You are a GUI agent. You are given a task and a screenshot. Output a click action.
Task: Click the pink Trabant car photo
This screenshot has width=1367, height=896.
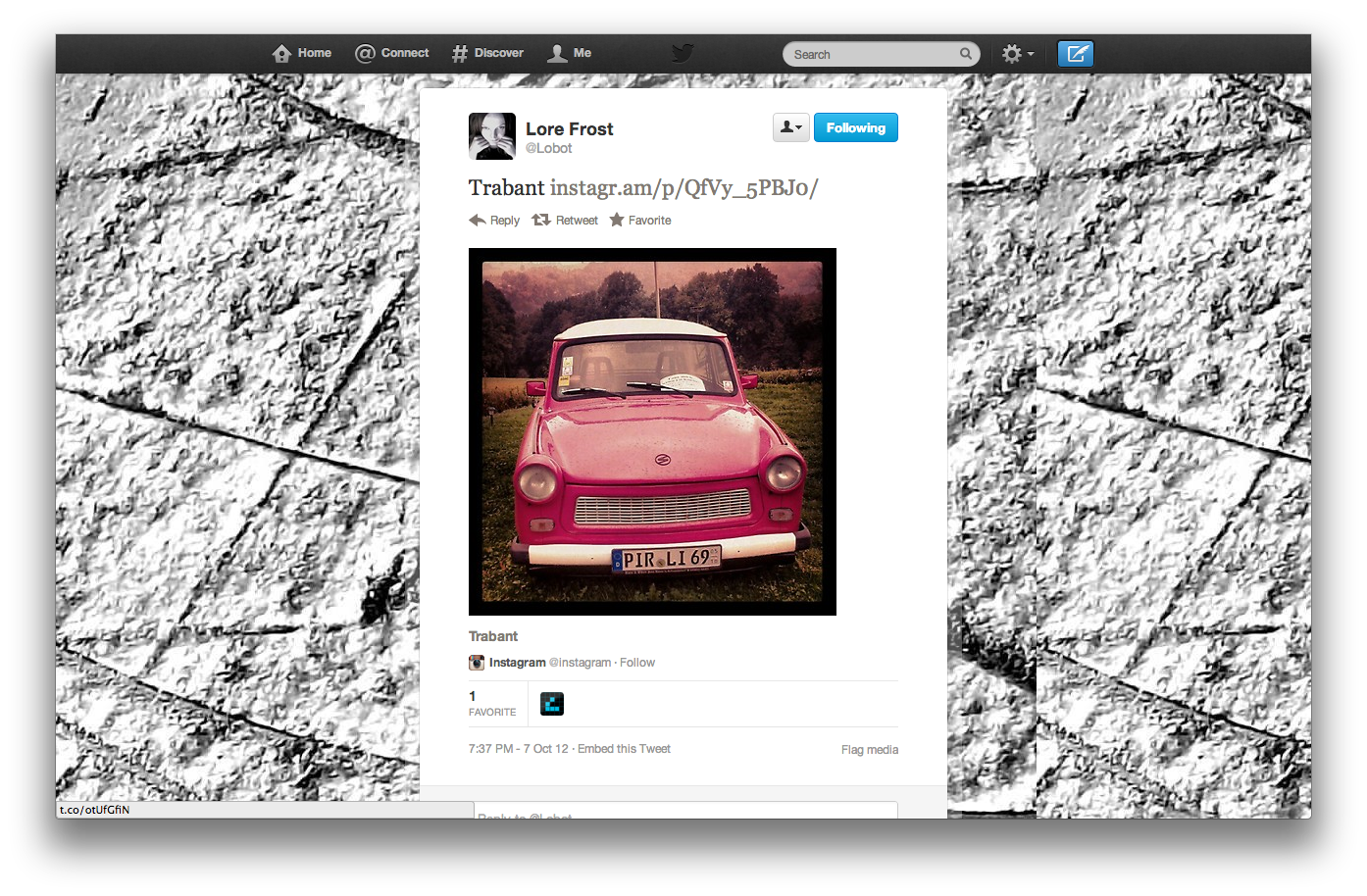click(x=652, y=431)
